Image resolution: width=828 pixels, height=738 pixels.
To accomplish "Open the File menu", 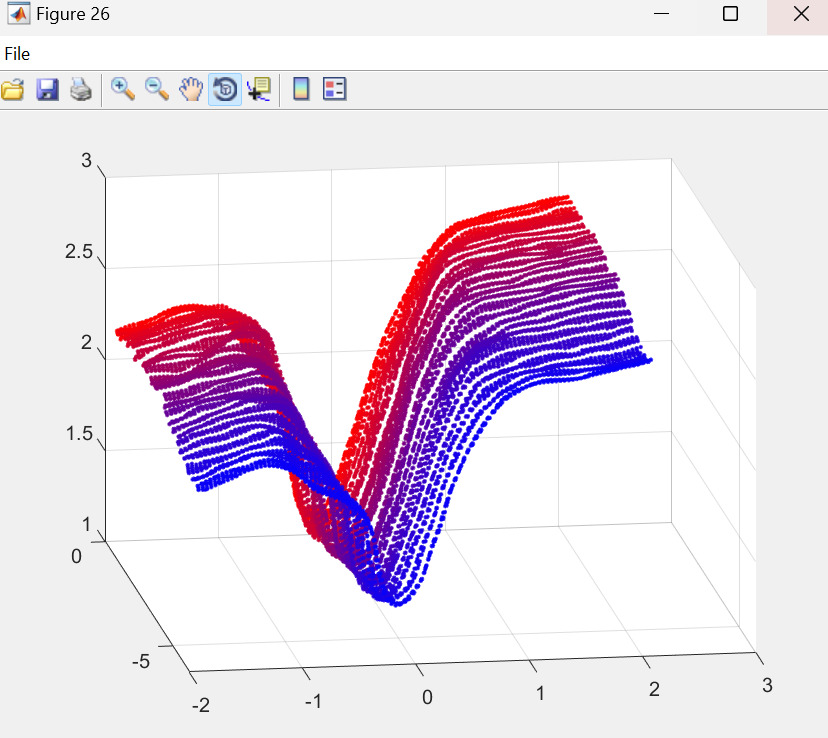I will pos(17,54).
